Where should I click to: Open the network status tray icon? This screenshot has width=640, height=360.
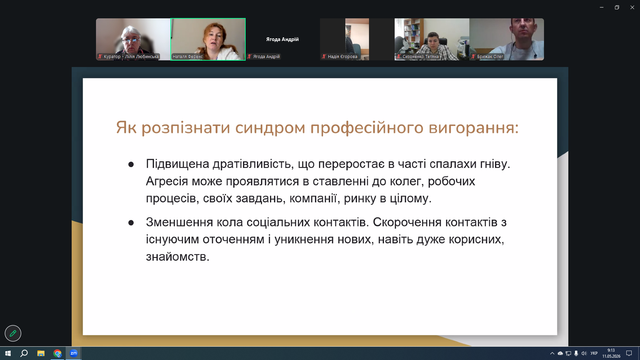tap(568, 353)
